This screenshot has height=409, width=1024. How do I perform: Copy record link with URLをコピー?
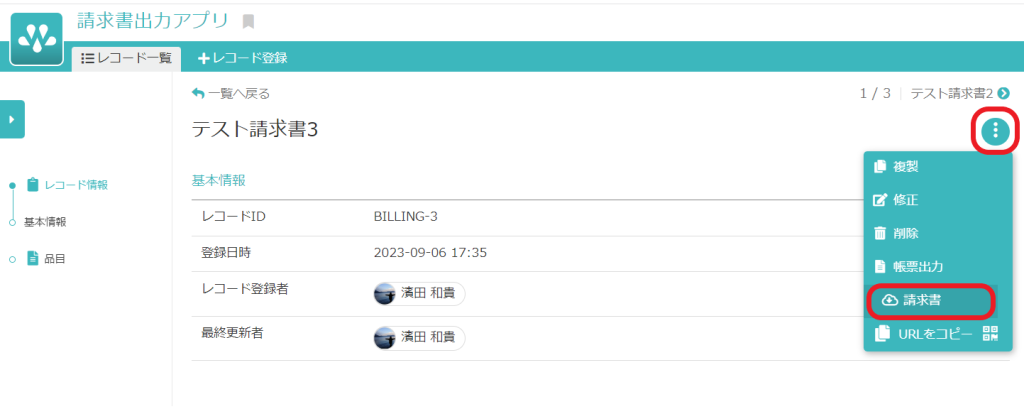point(923,335)
